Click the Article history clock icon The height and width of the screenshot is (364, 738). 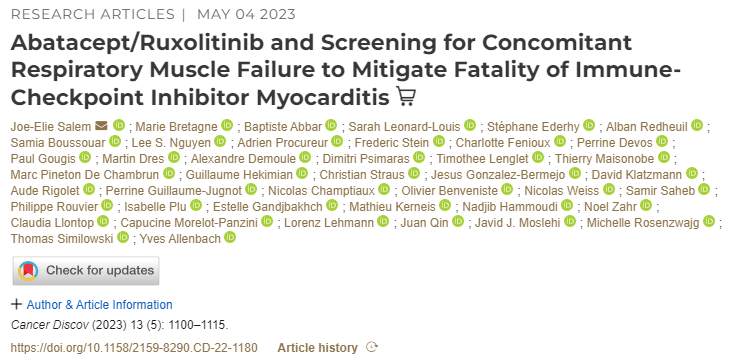tap(372, 348)
